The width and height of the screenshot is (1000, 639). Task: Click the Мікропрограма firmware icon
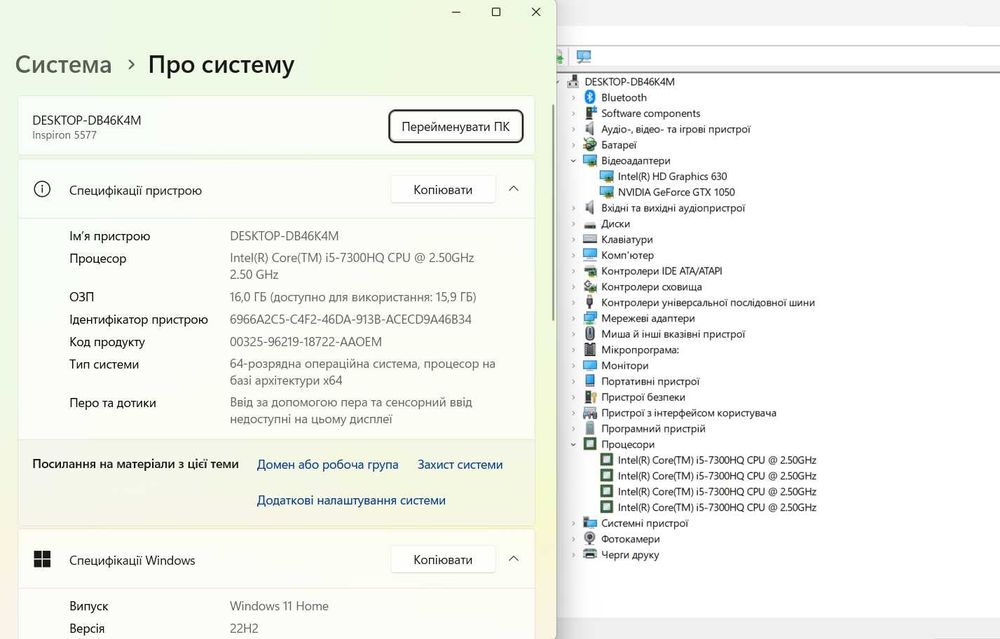pos(590,349)
